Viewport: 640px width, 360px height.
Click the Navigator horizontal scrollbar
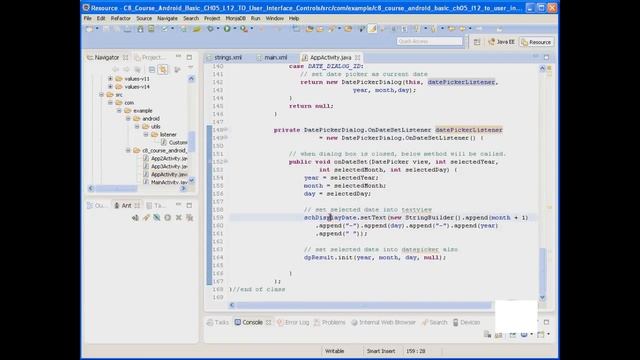(137, 188)
